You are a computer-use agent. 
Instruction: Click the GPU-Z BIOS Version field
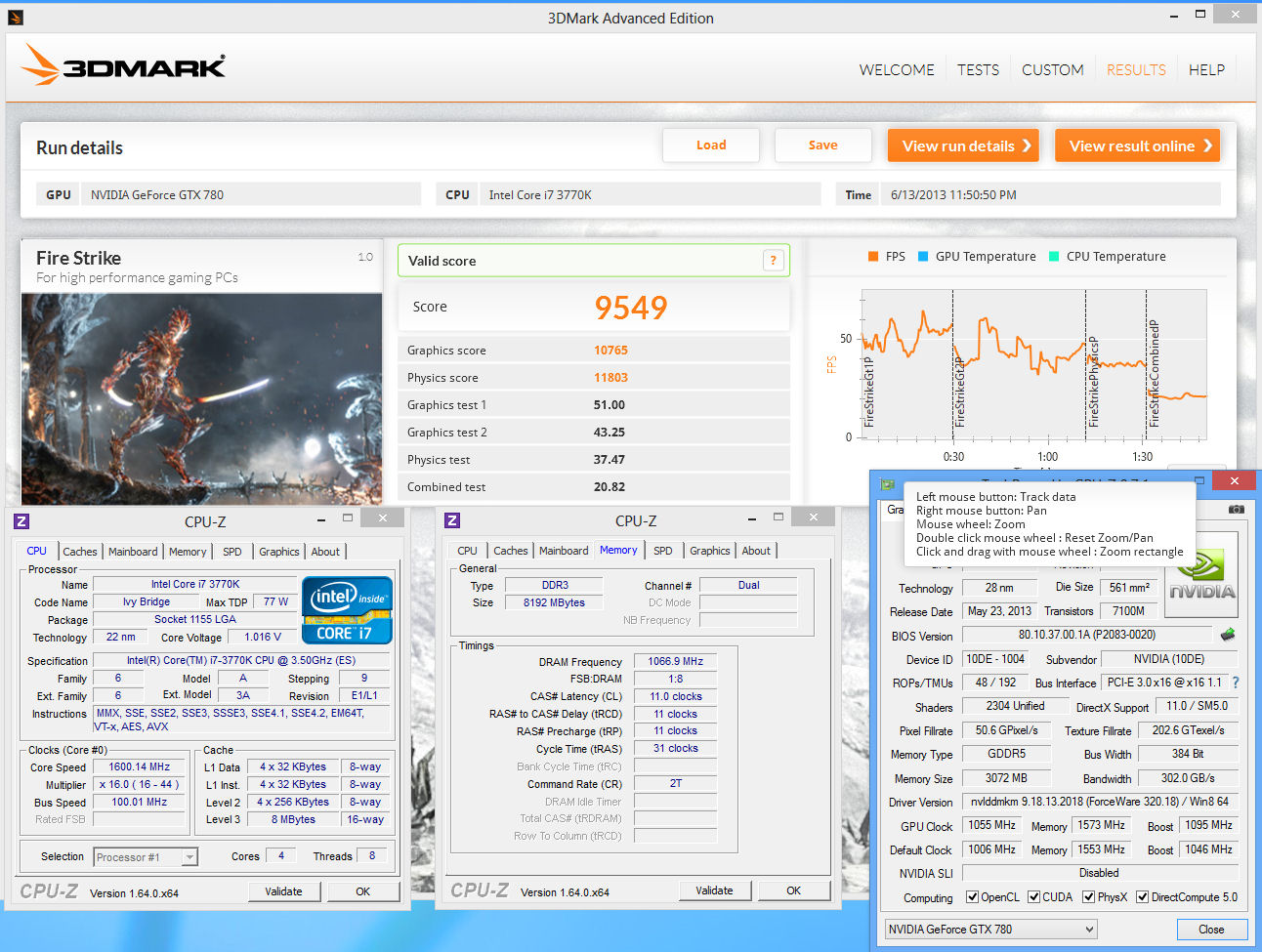point(1086,635)
